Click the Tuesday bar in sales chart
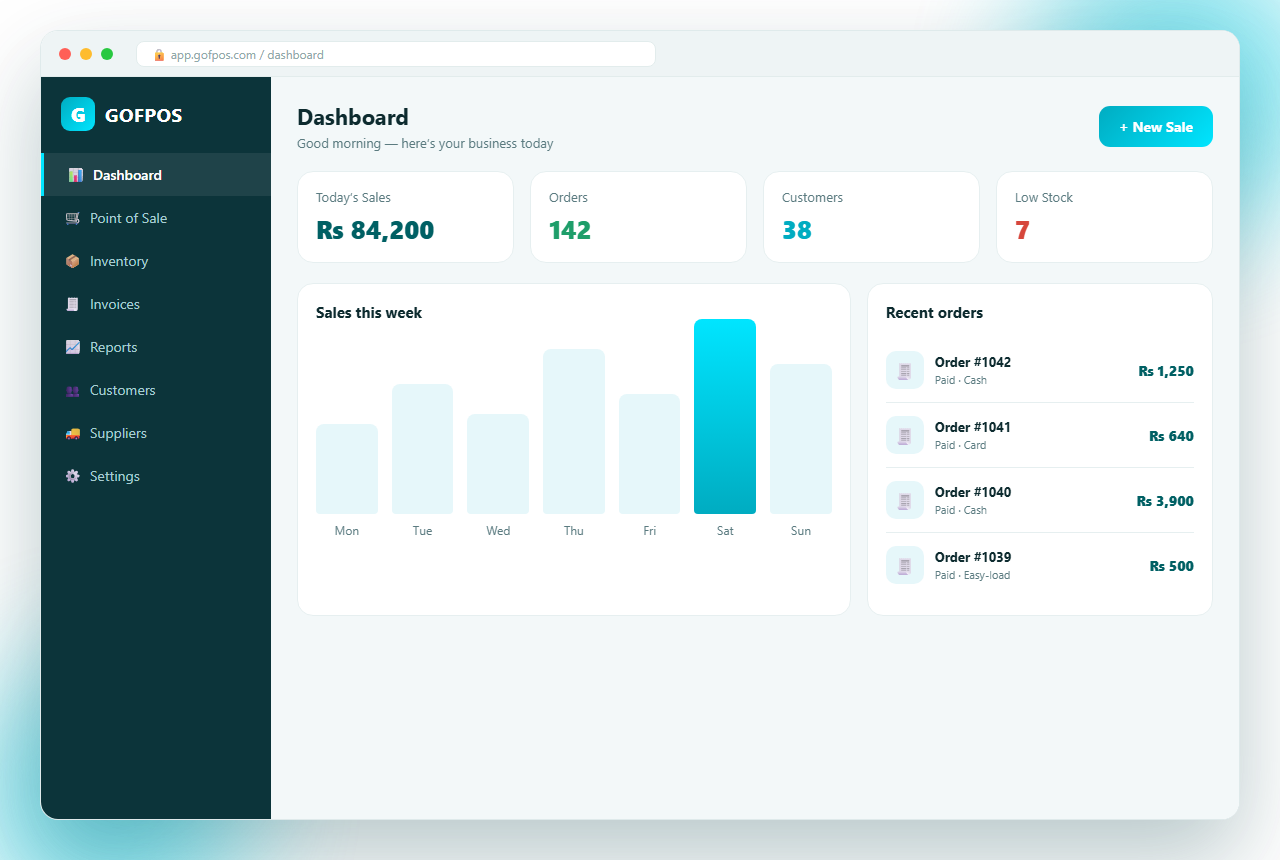This screenshot has width=1280, height=860. (x=422, y=449)
